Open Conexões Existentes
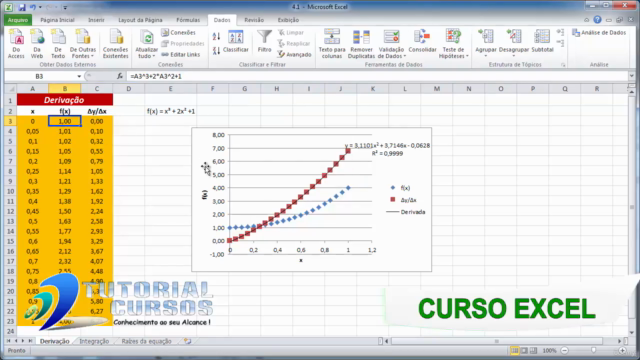This screenshot has height=360, width=640. 116,44
